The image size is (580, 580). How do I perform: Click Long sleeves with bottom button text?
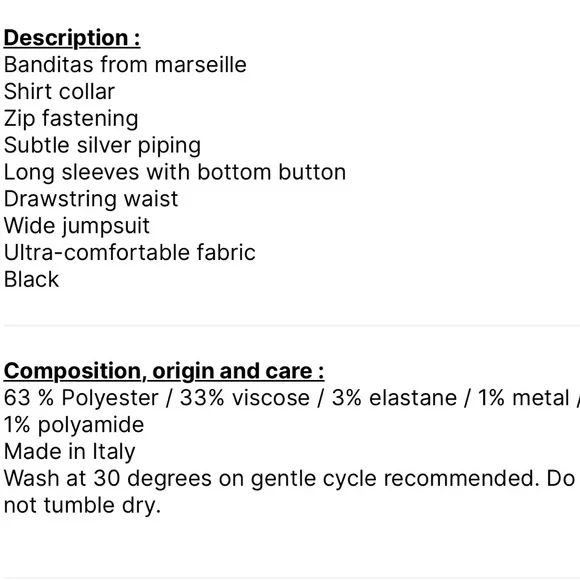[175, 172]
